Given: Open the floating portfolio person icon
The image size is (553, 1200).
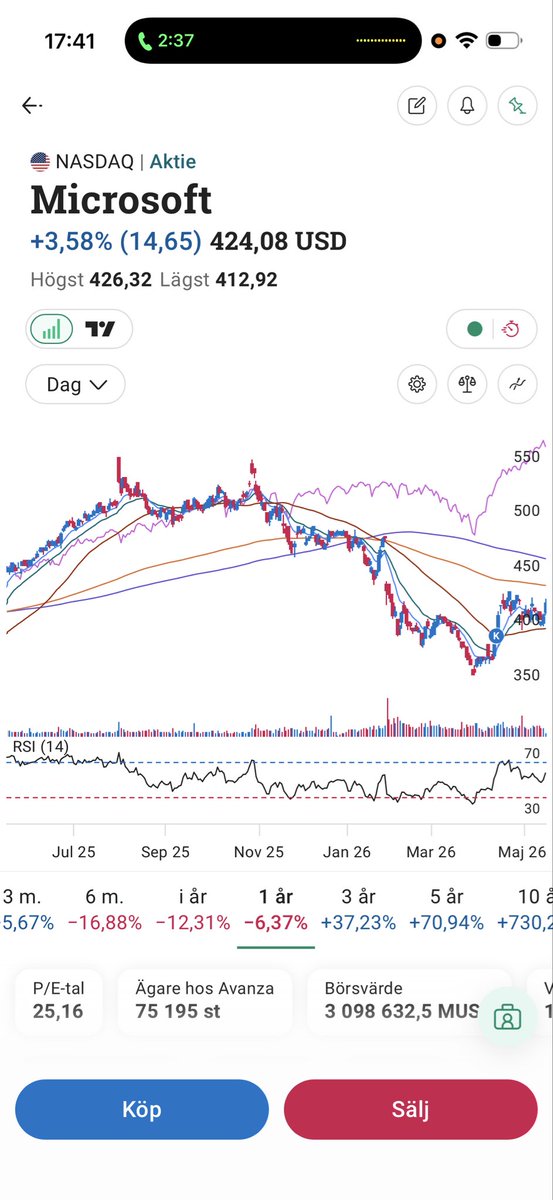Looking at the screenshot, I should point(508,1016).
